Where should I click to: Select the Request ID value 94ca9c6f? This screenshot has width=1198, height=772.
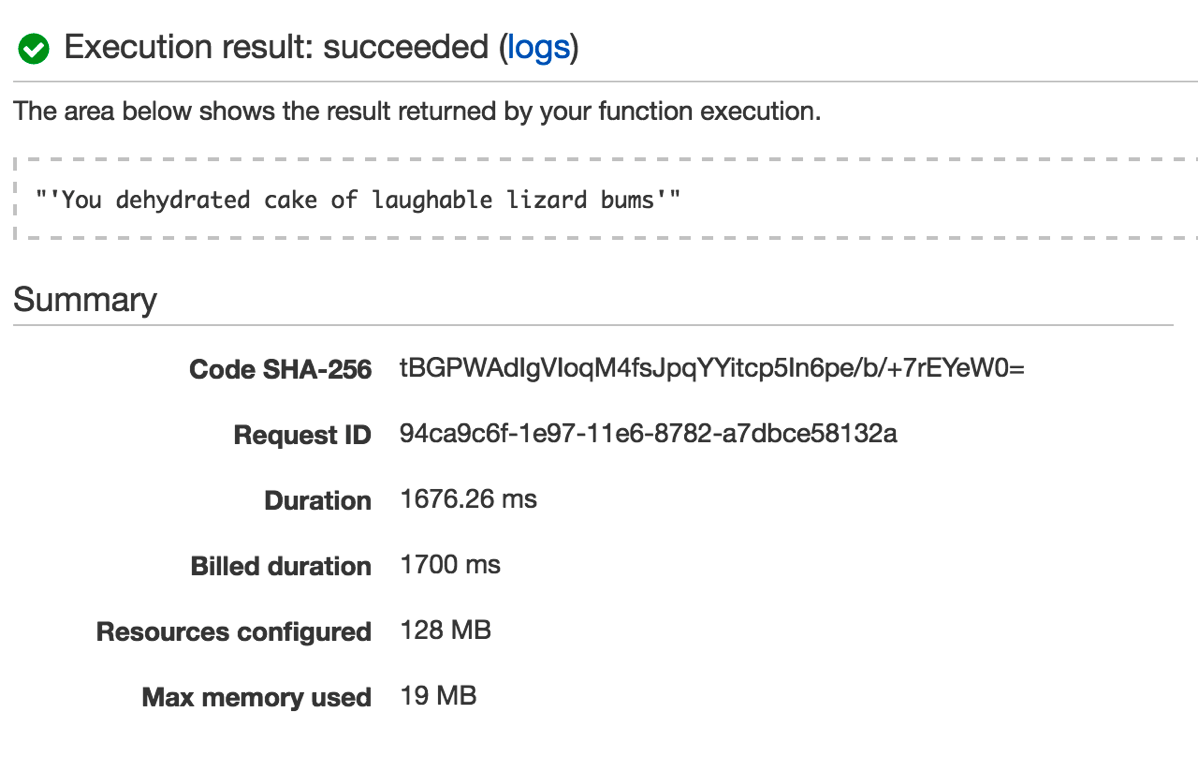tap(648, 434)
